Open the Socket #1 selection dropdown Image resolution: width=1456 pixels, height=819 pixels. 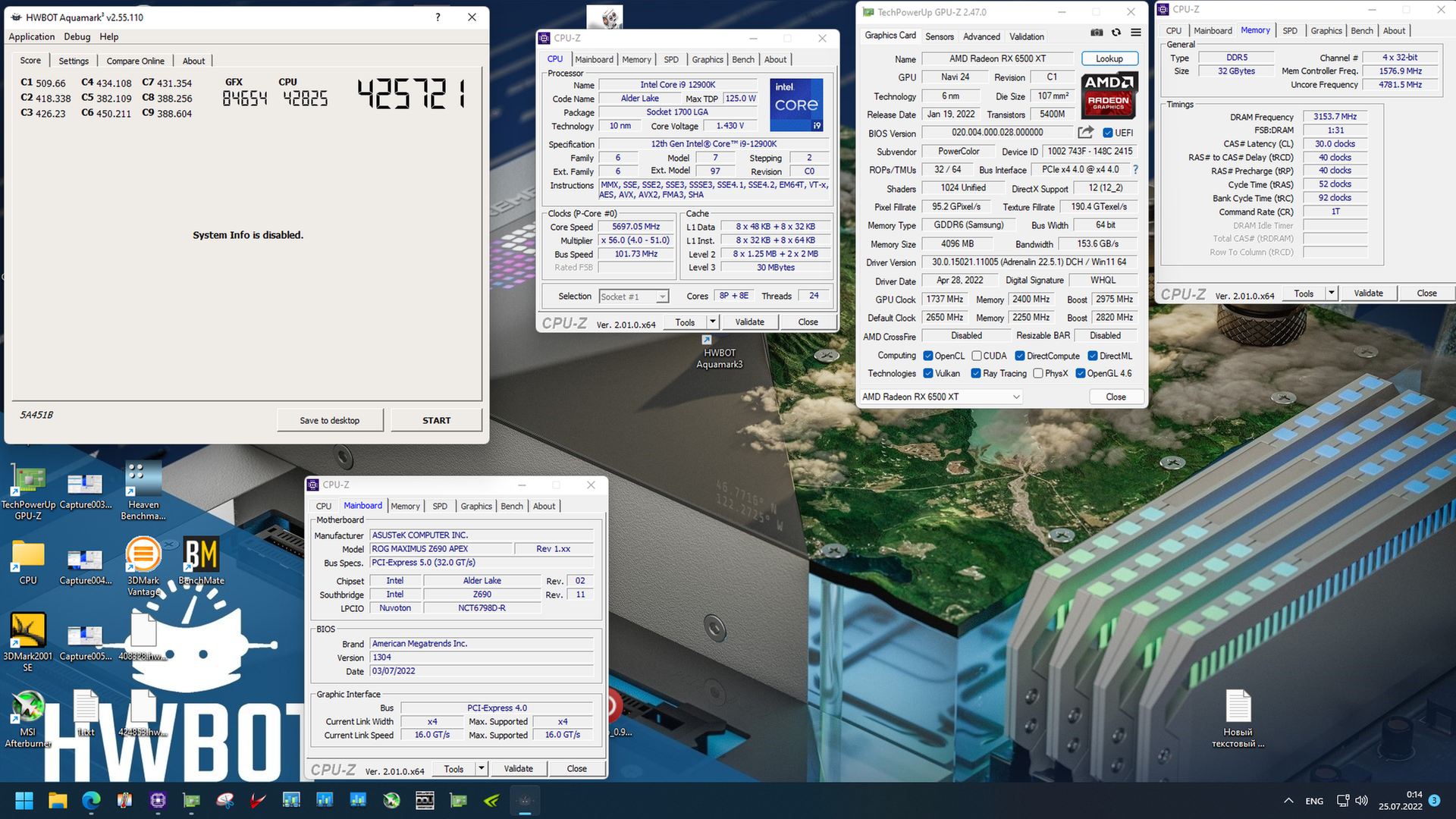coord(634,297)
